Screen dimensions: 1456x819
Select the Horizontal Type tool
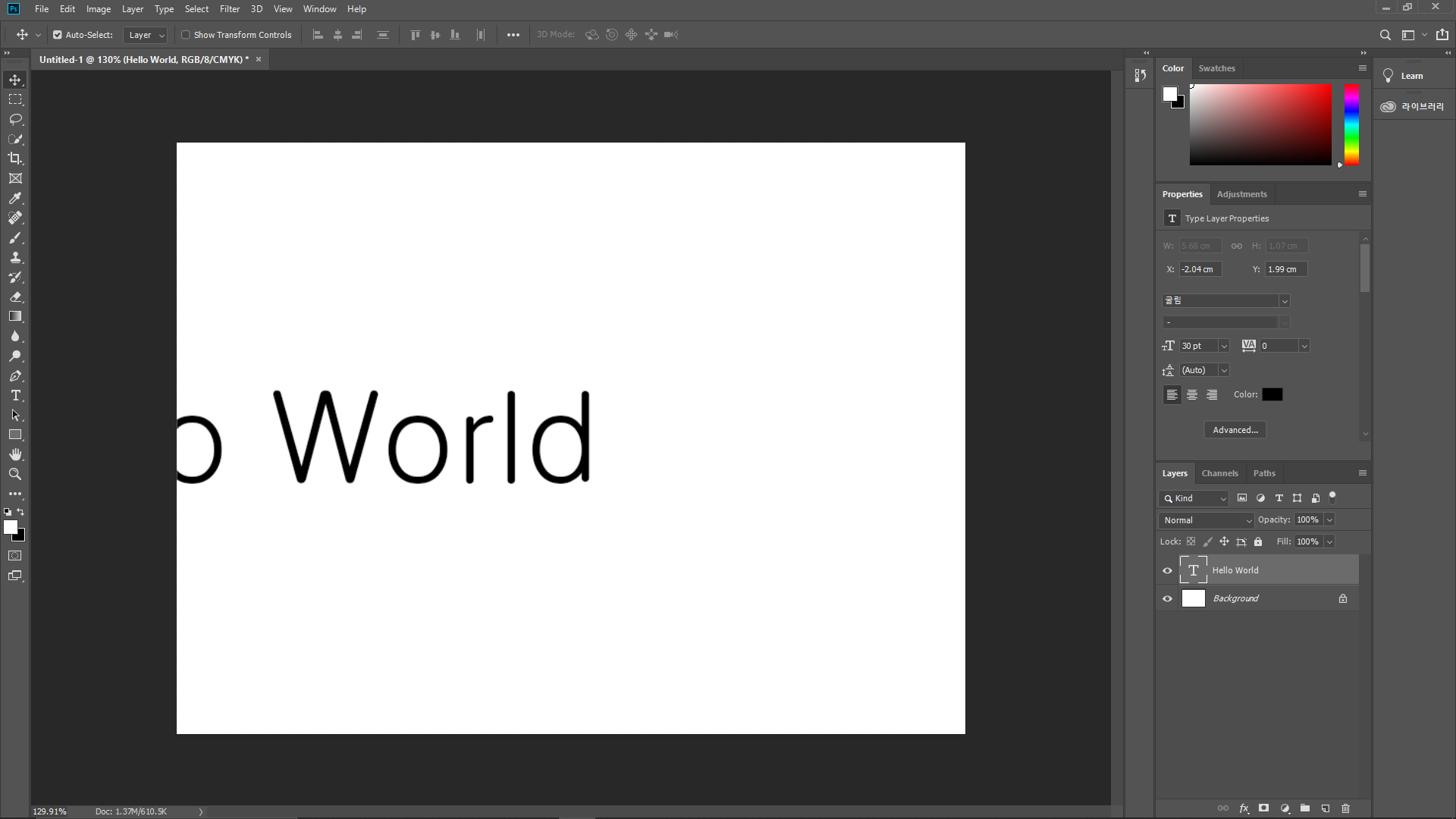[x=15, y=396]
